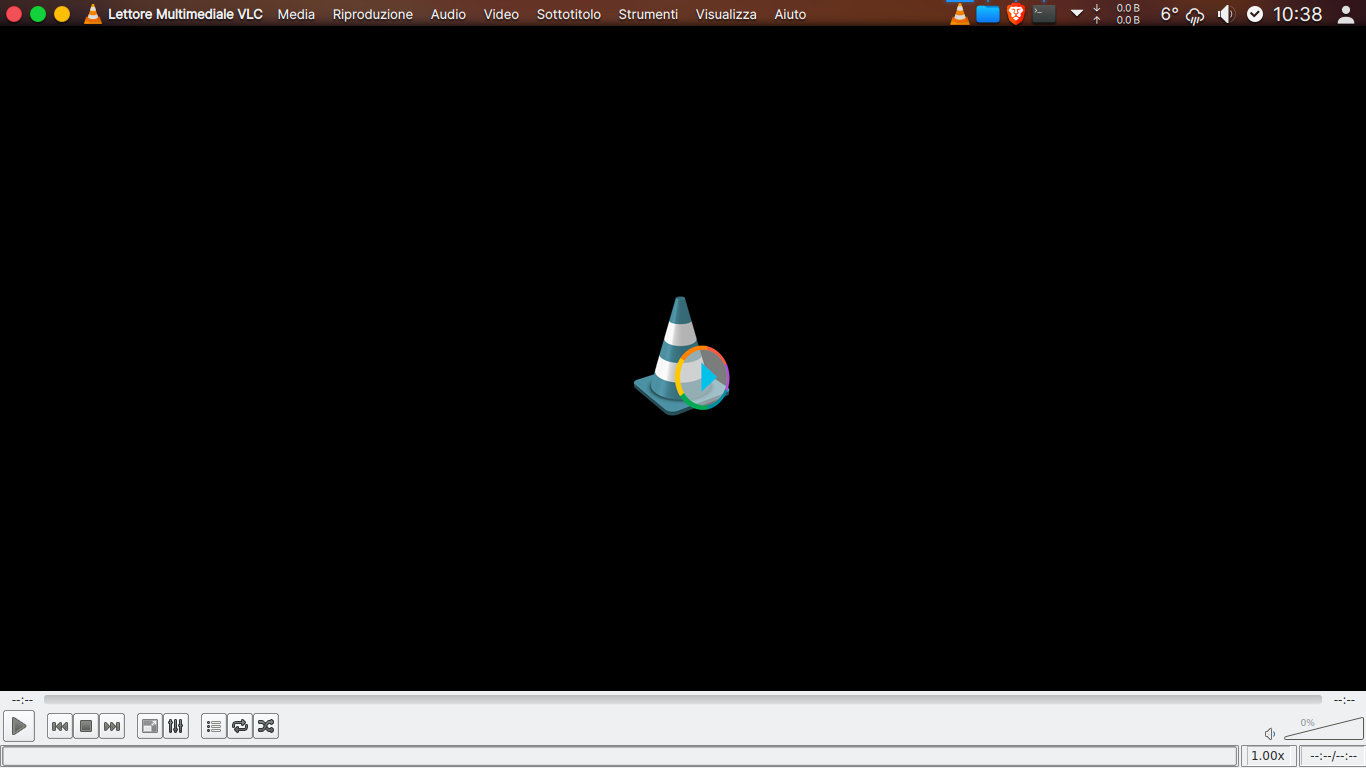The image size is (1366, 768).
Task: Toggle fullscreen video mode icon
Action: (x=150, y=727)
